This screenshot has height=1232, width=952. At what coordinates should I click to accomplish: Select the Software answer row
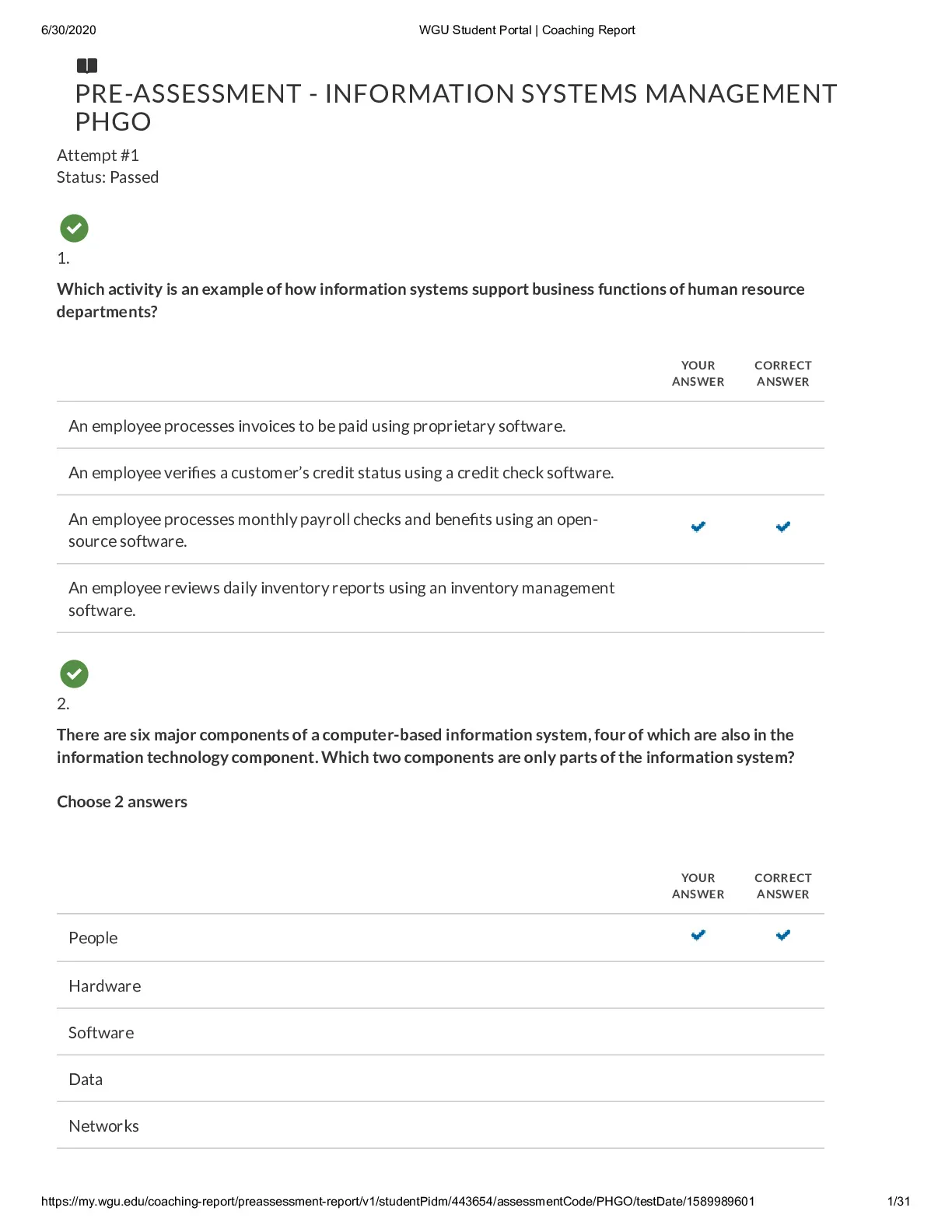(440, 1032)
